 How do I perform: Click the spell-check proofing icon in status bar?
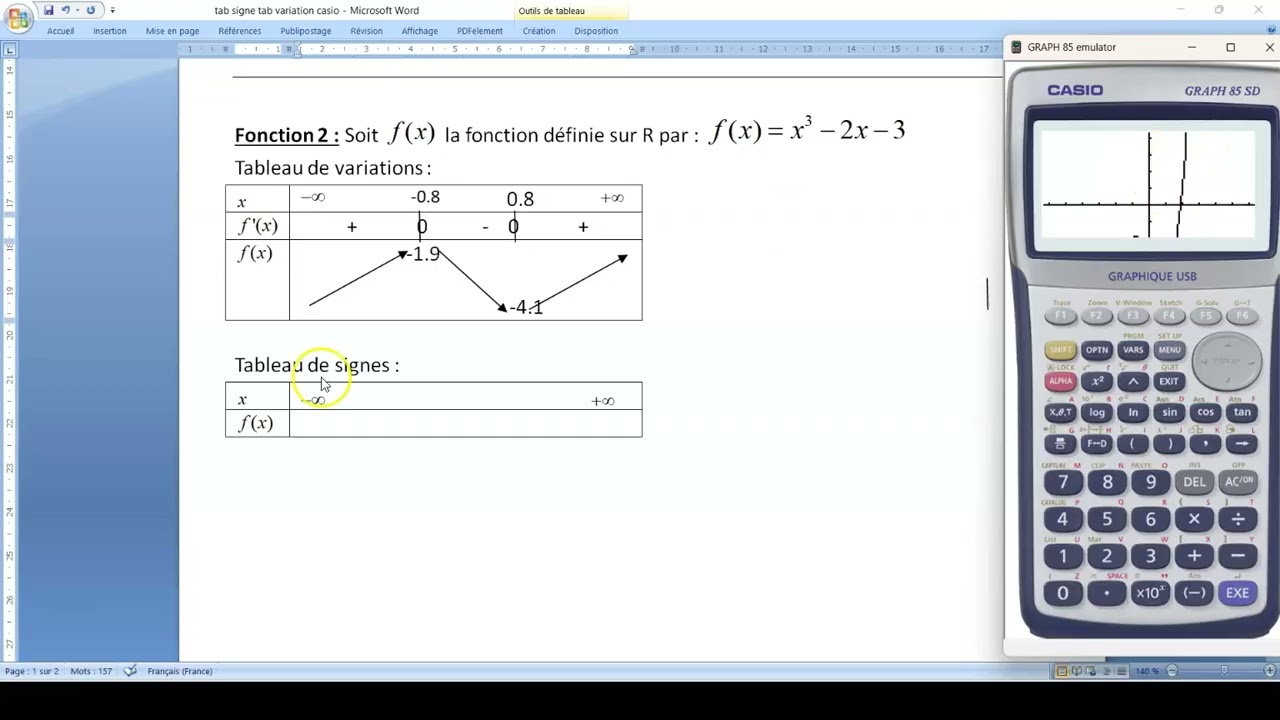point(130,671)
